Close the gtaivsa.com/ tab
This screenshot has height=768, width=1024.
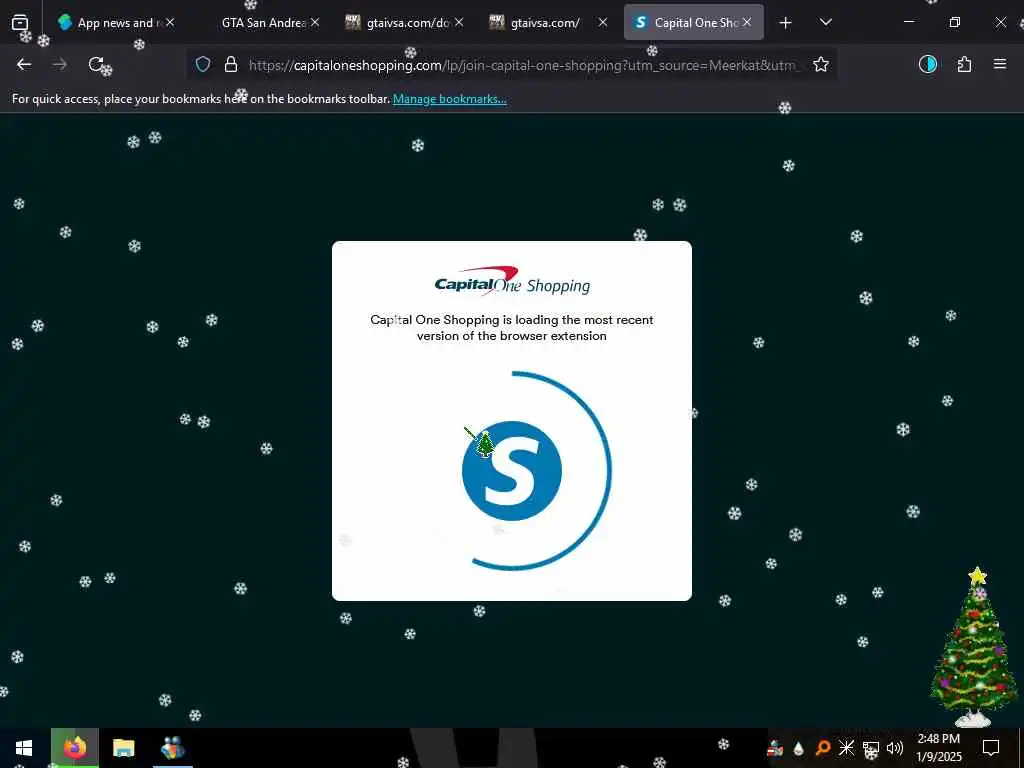pyautogui.click(x=603, y=22)
